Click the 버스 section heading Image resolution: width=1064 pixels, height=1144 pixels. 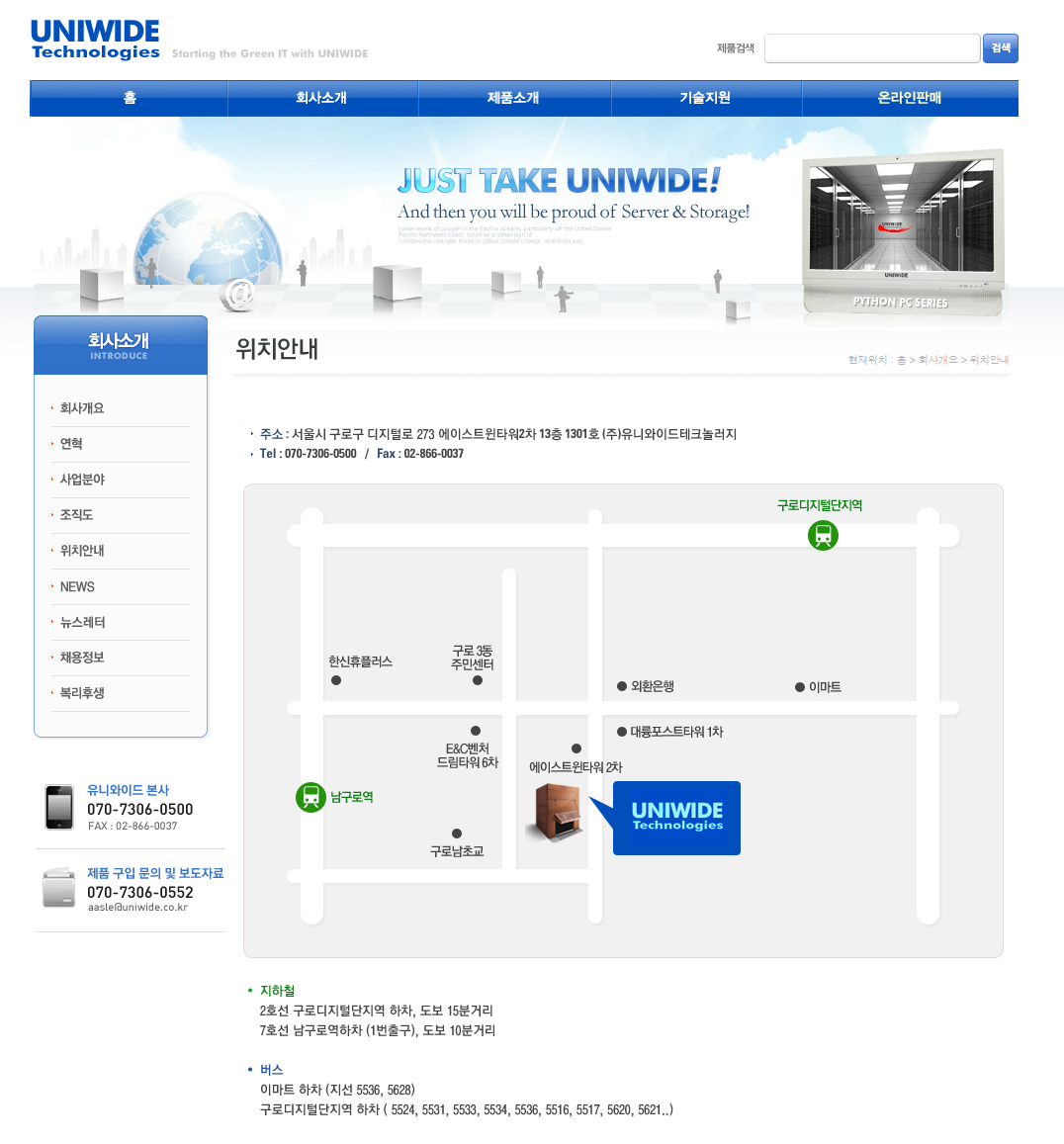click(x=272, y=1070)
